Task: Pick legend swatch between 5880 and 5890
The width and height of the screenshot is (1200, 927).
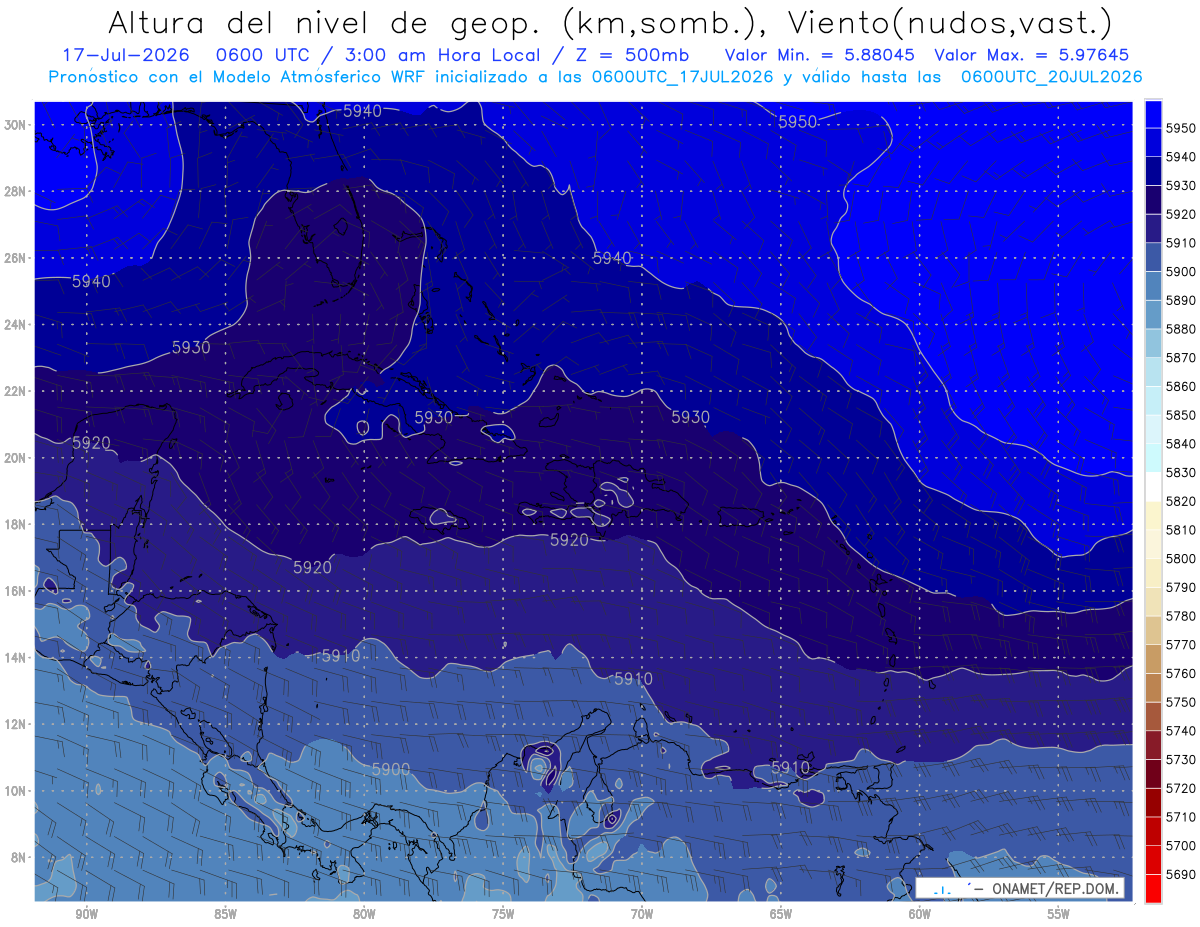Action: [x=1153, y=314]
